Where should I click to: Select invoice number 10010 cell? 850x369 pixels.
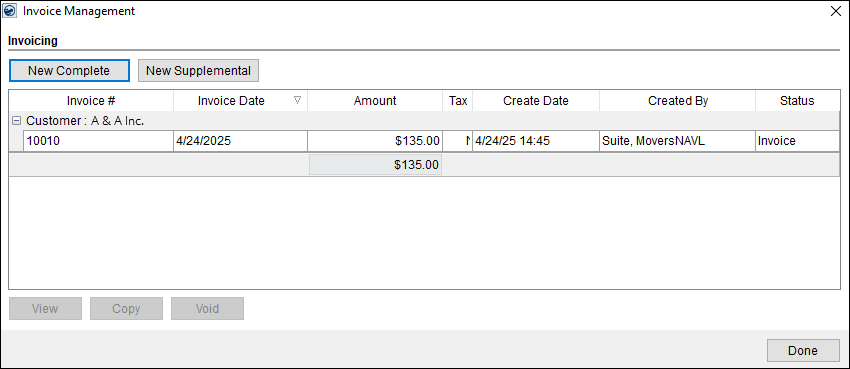click(x=98, y=141)
